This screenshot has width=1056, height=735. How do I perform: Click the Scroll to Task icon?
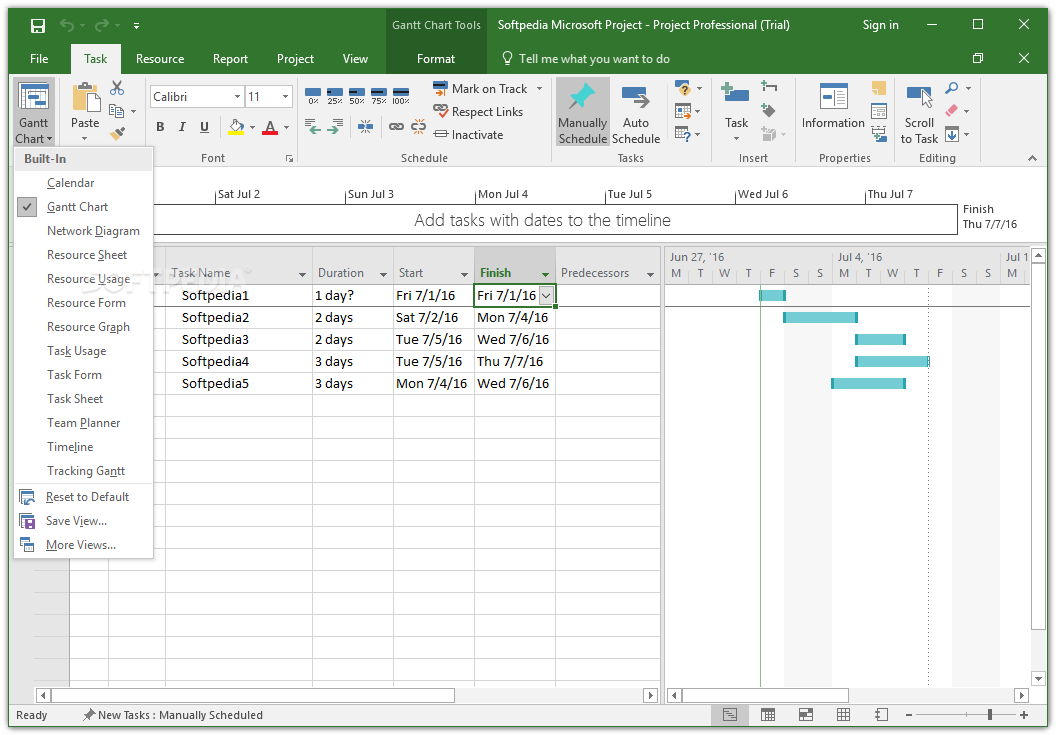click(919, 97)
